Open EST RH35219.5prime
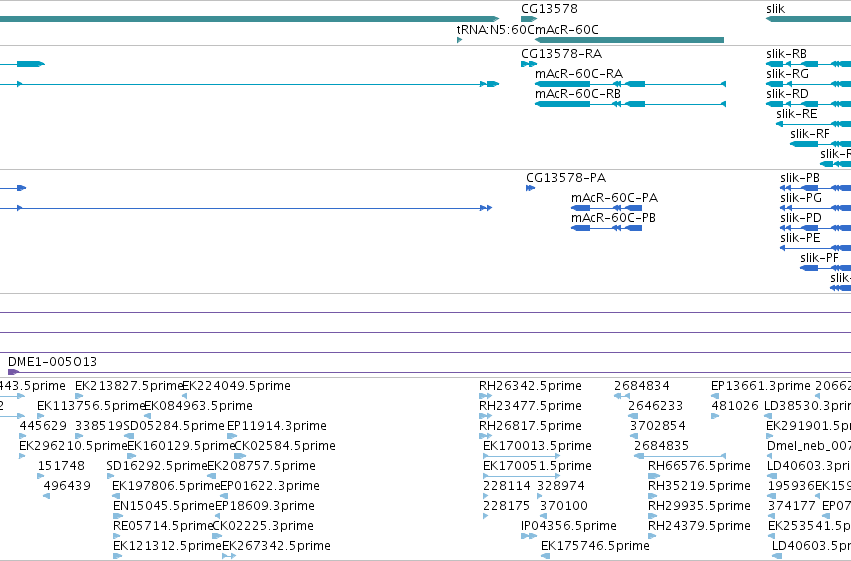Screen dimensions: 851x561 (x=700, y=486)
